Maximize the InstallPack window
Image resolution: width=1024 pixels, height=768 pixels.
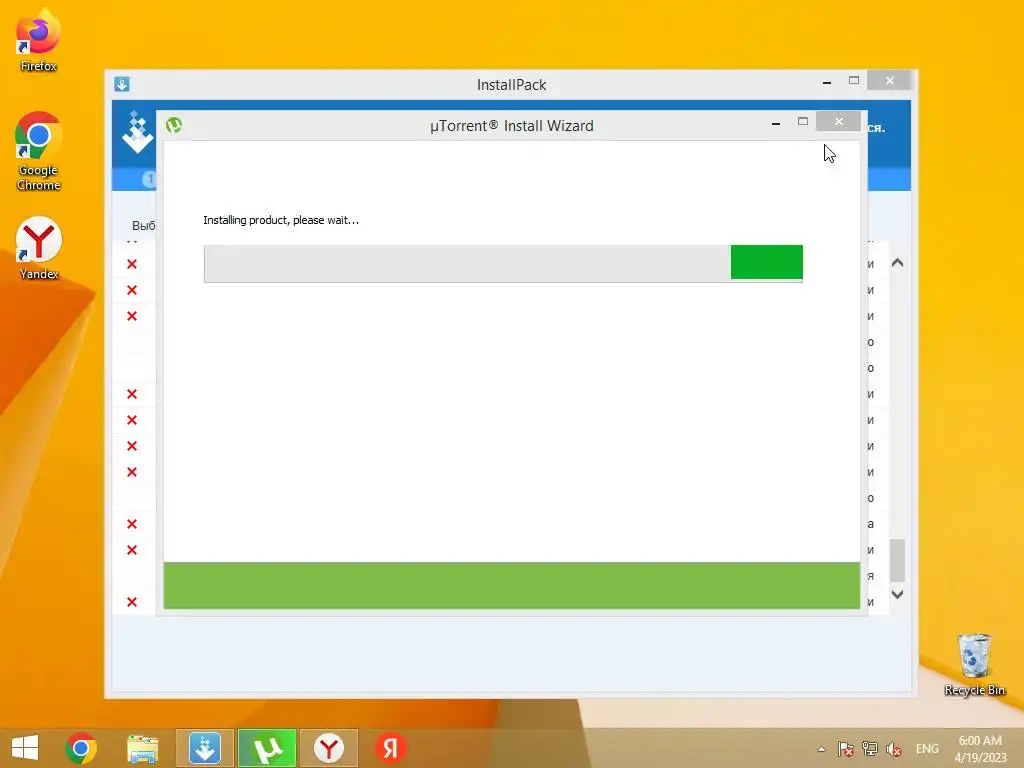[x=854, y=80]
